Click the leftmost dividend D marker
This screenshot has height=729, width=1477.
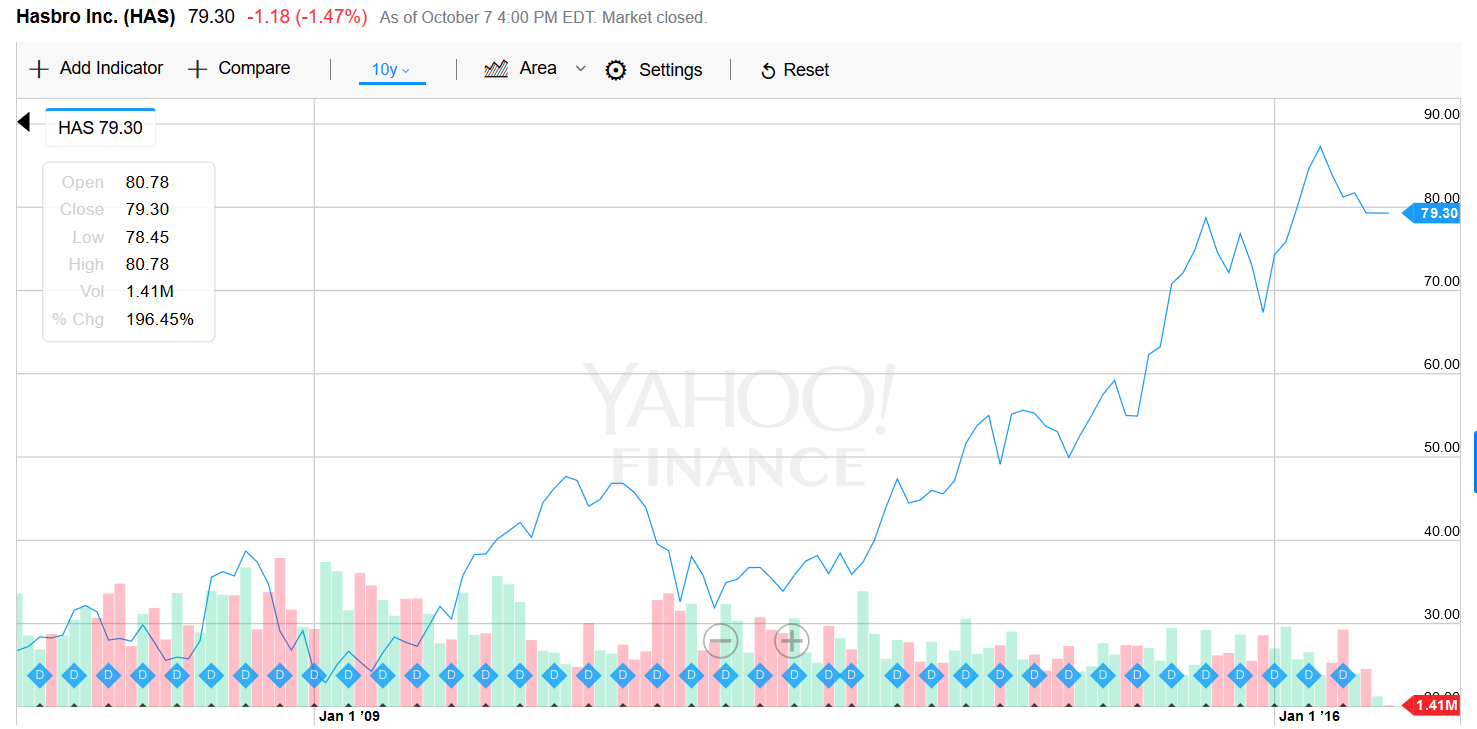tap(40, 675)
